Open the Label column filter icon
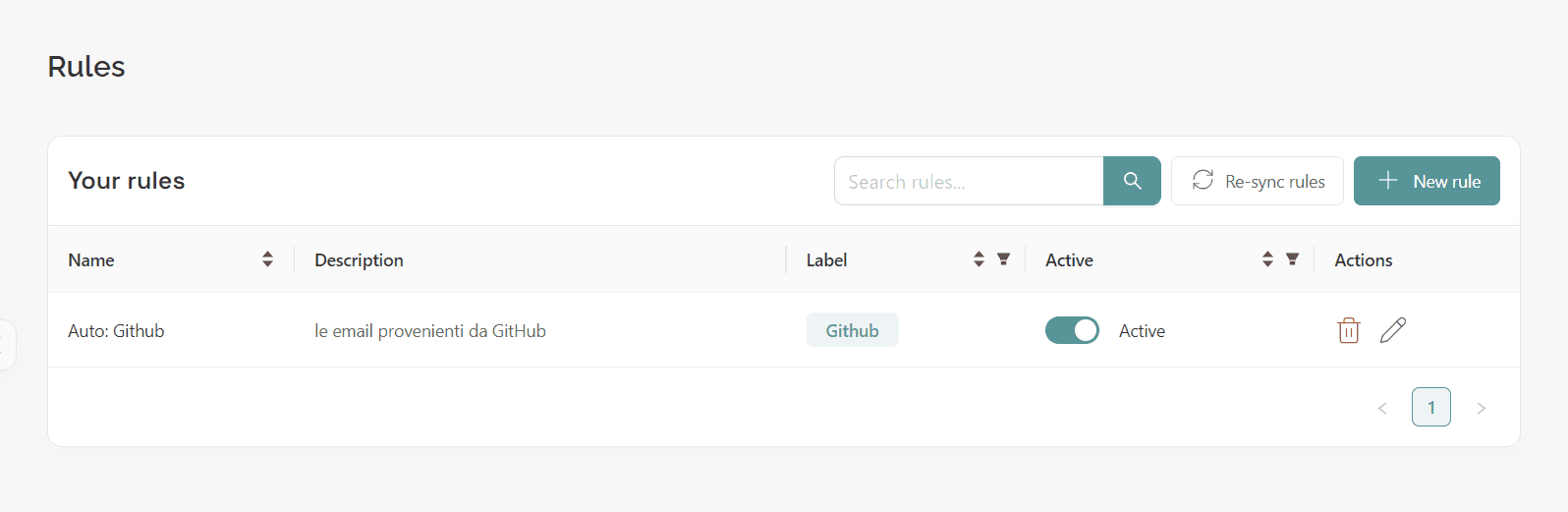 click(x=1003, y=259)
